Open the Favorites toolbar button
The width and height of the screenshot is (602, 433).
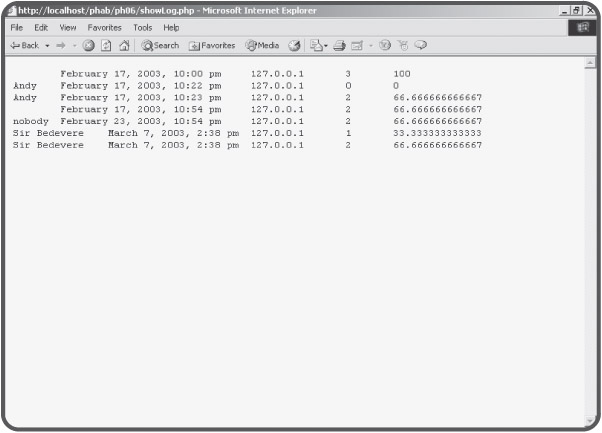(x=211, y=45)
